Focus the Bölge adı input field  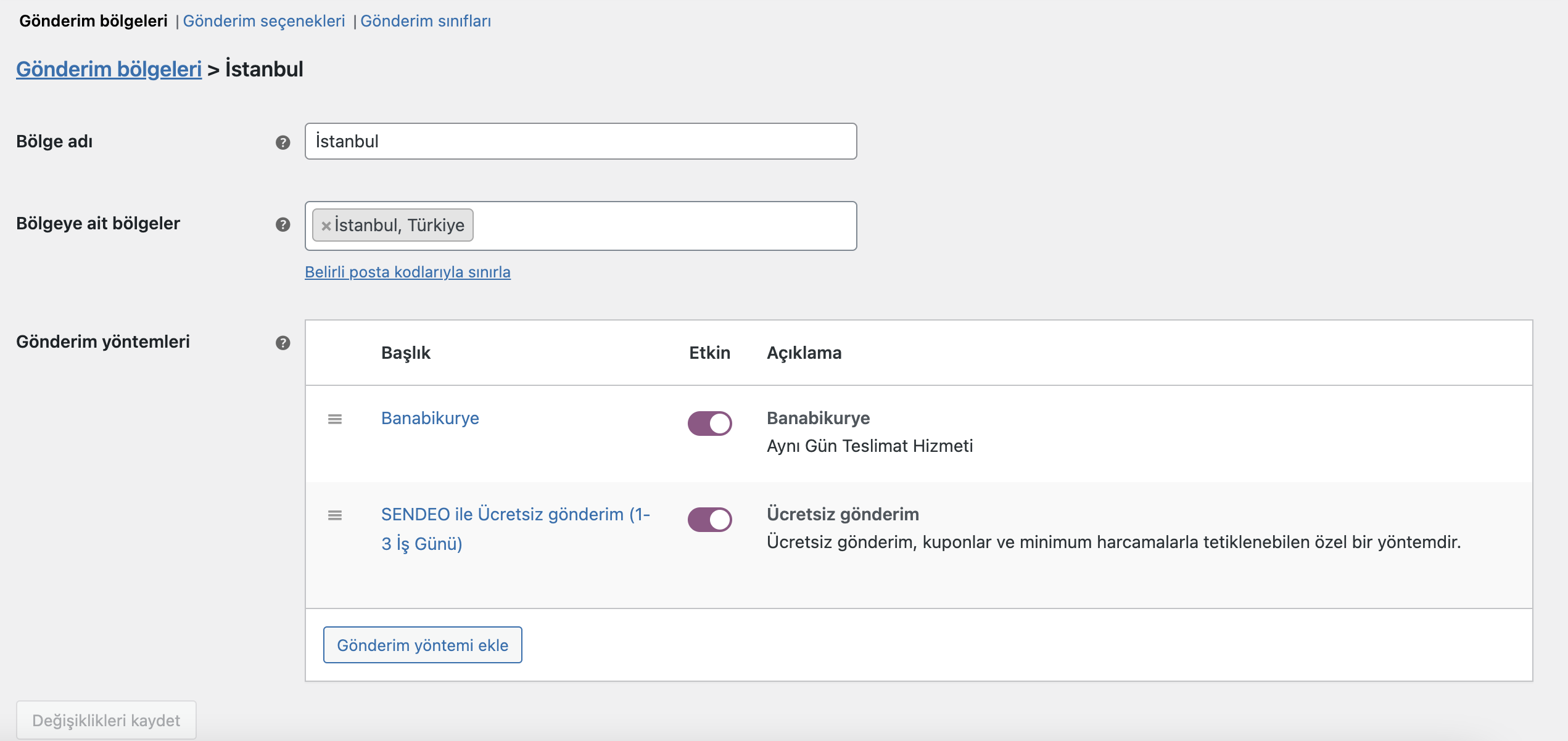tap(581, 141)
